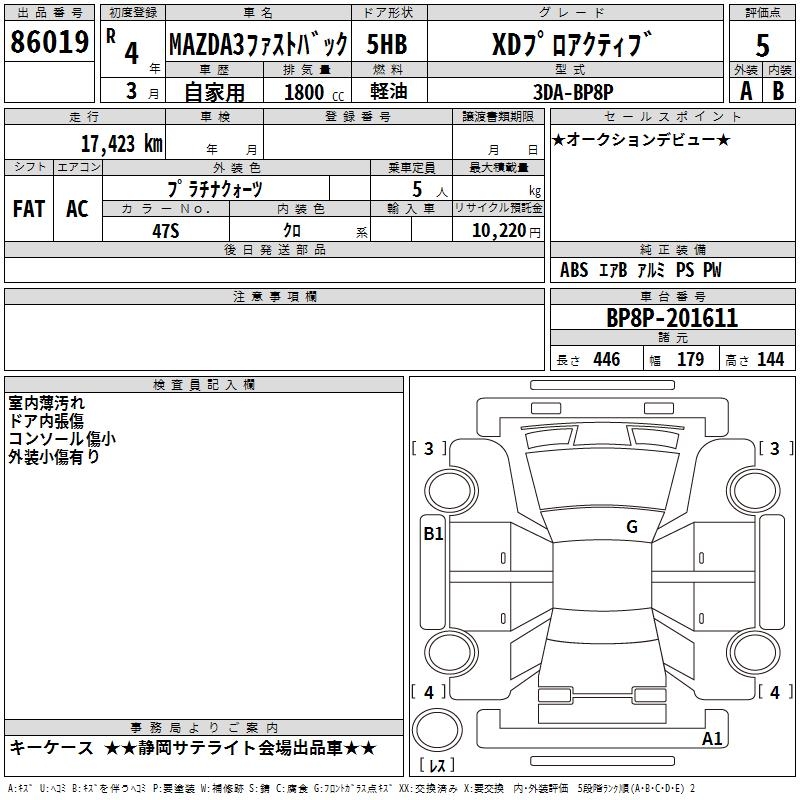Click the recycle deposit 10,220円 value

click(506, 231)
